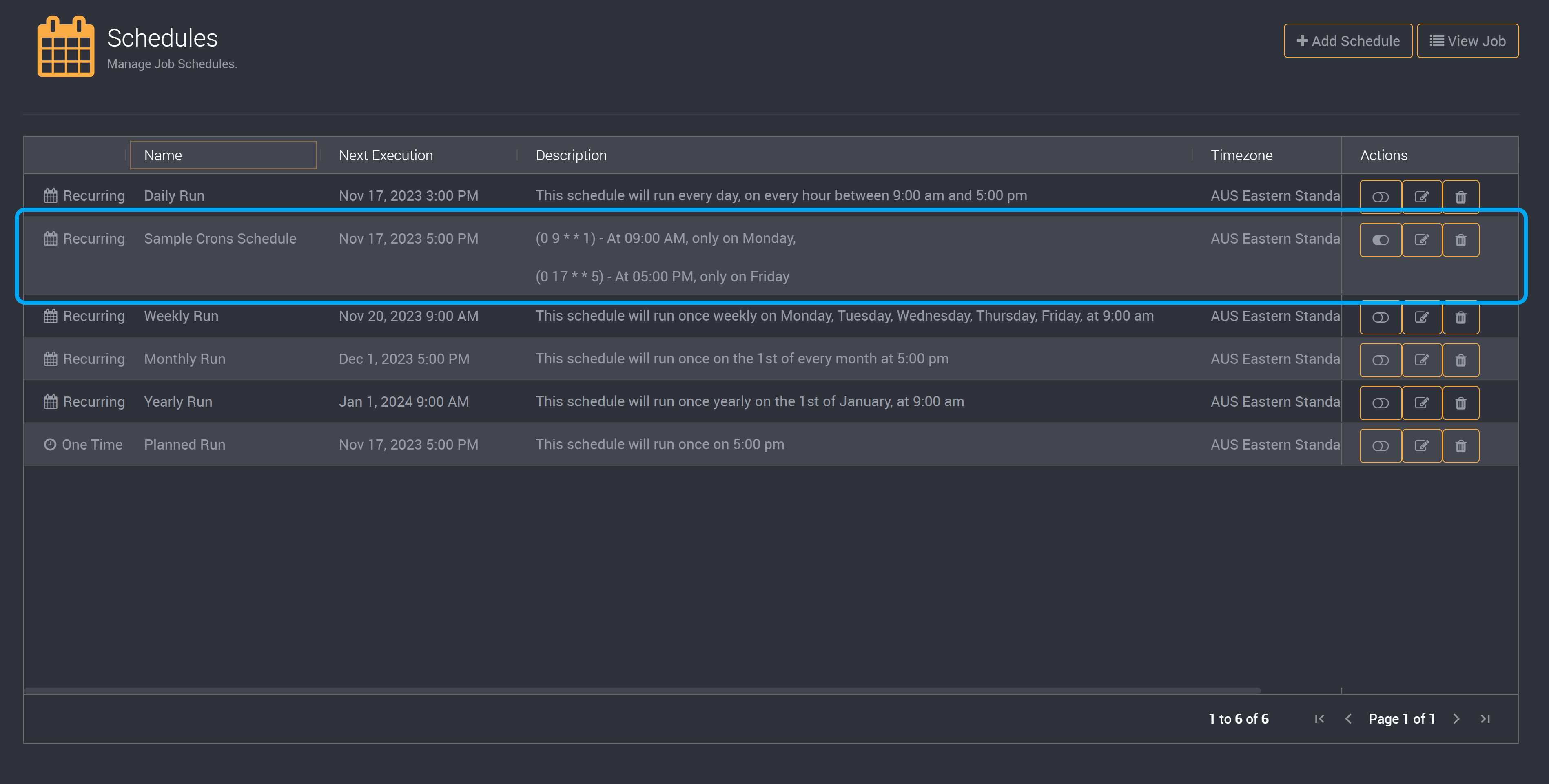The width and height of the screenshot is (1549, 784).
Task: Click the Recurring calendar icon for Daily Run
Action: coord(51,195)
